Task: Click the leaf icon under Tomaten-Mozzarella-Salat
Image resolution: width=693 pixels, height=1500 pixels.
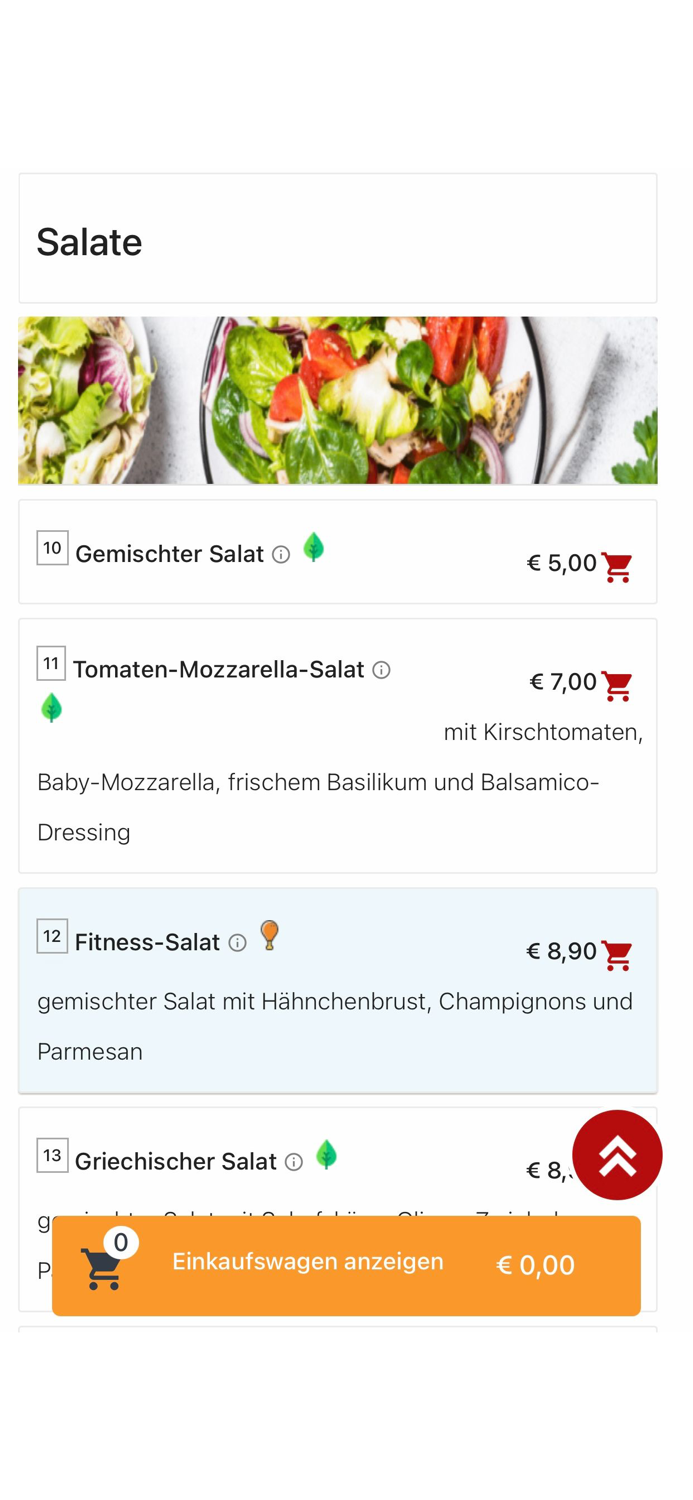Action: point(51,706)
